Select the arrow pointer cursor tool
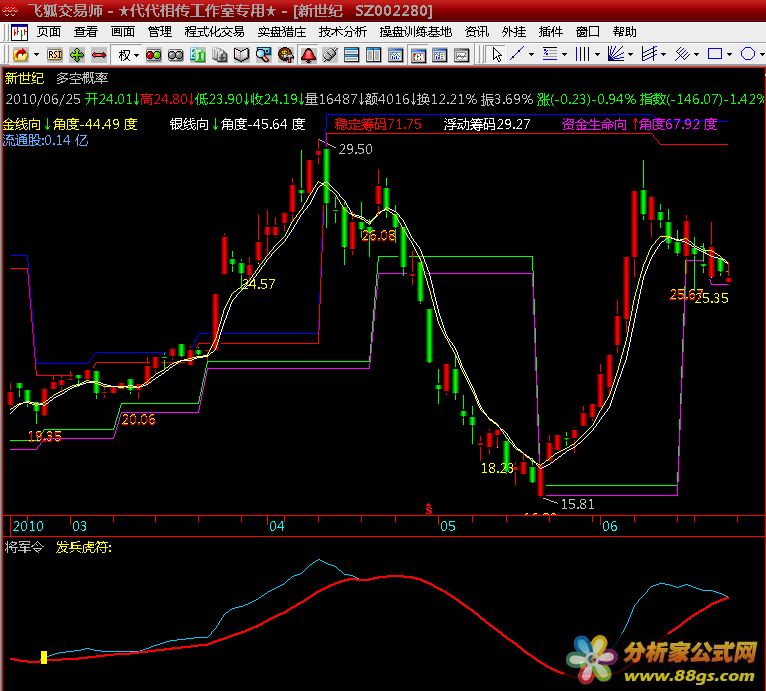 (497, 54)
